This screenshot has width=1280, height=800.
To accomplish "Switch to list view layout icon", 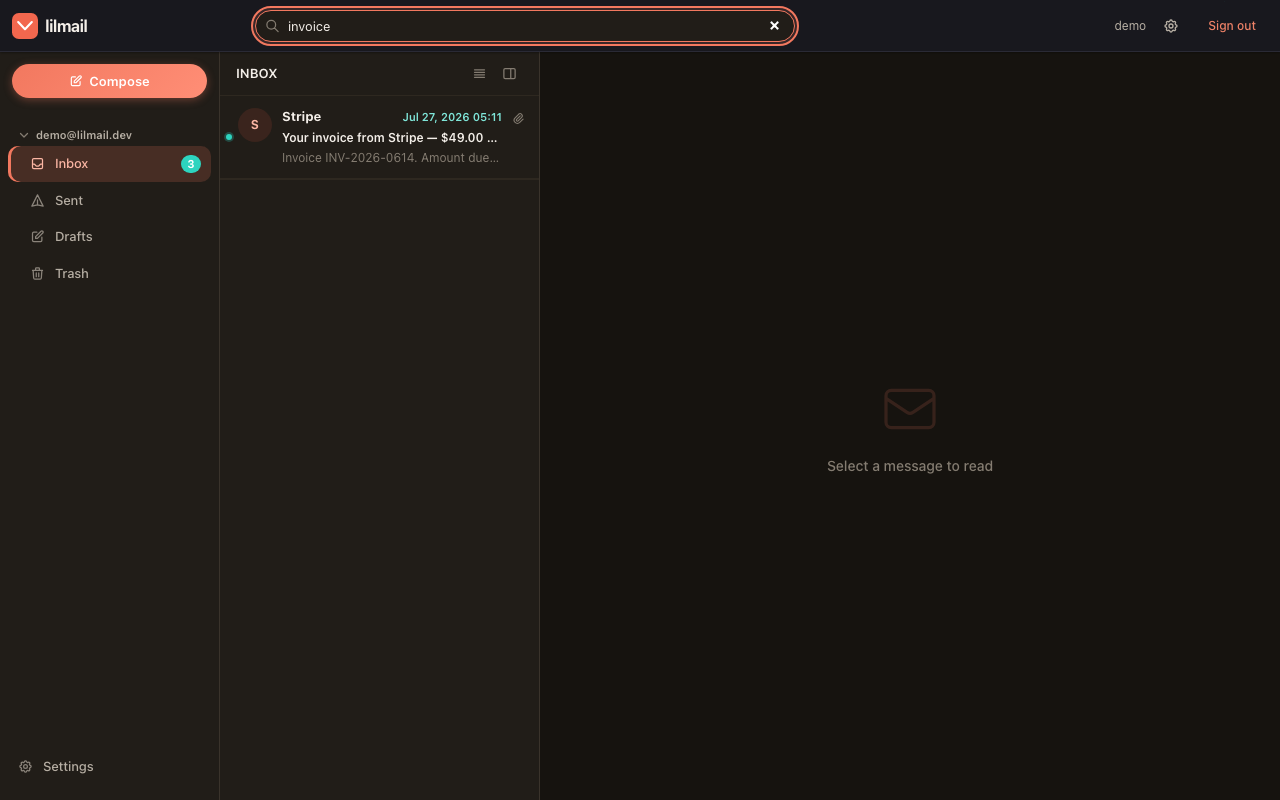I will click(479, 74).
